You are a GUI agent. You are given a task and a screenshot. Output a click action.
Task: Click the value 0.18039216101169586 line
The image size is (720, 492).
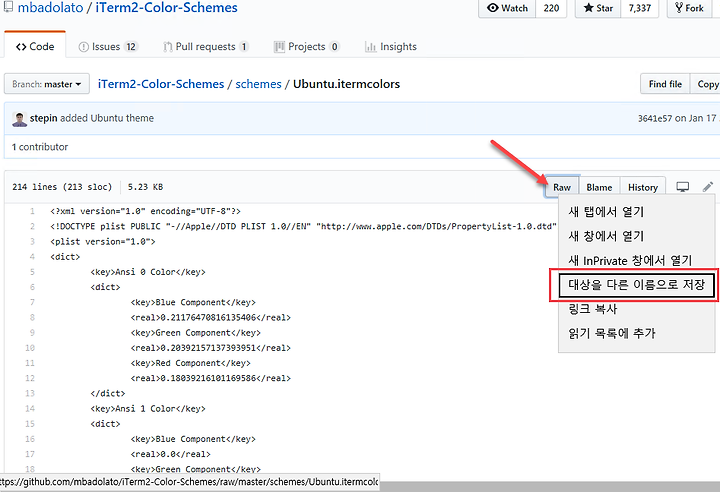(211, 378)
